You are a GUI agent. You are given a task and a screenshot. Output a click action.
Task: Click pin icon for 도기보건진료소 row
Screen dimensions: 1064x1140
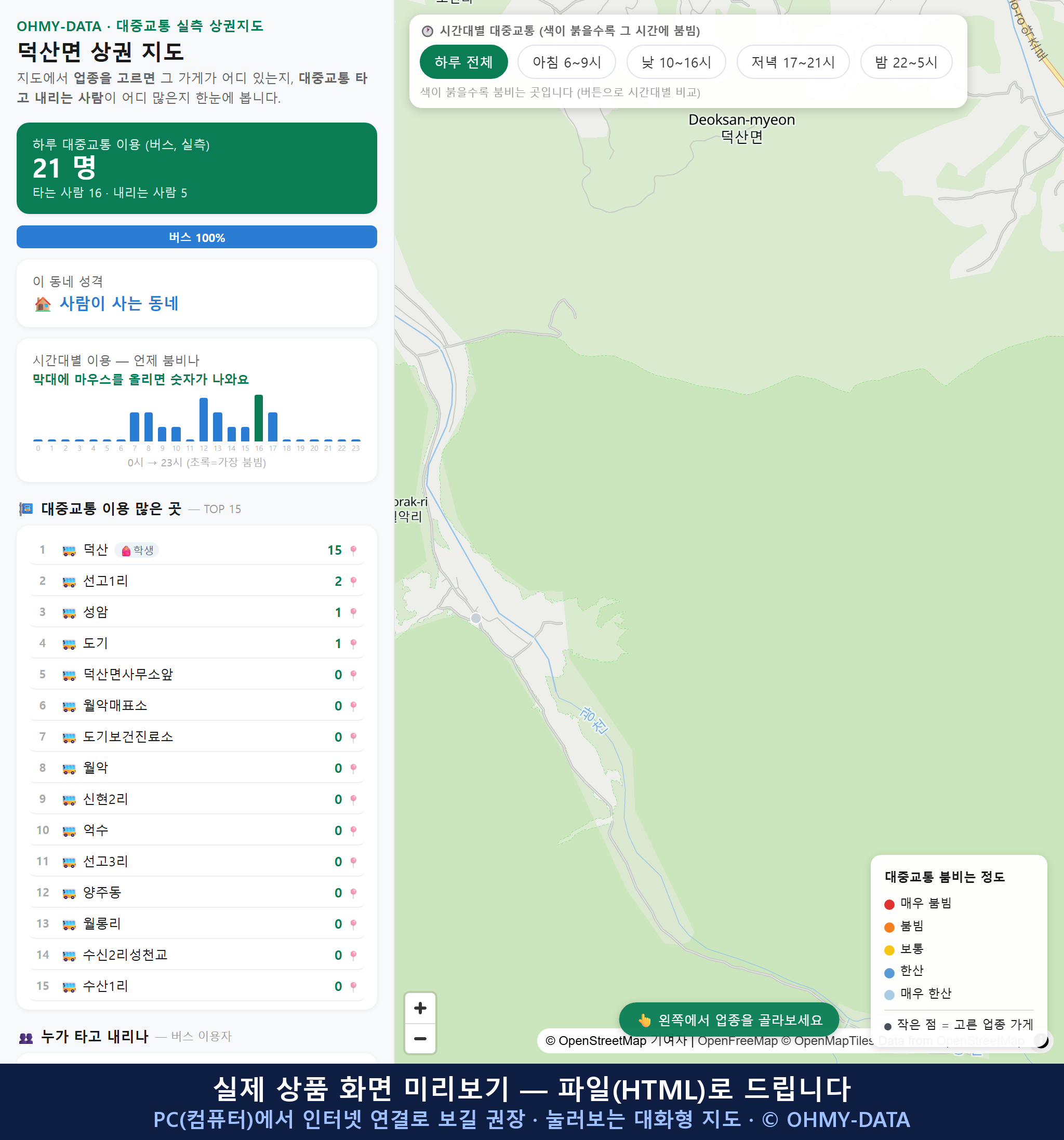[353, 737]
